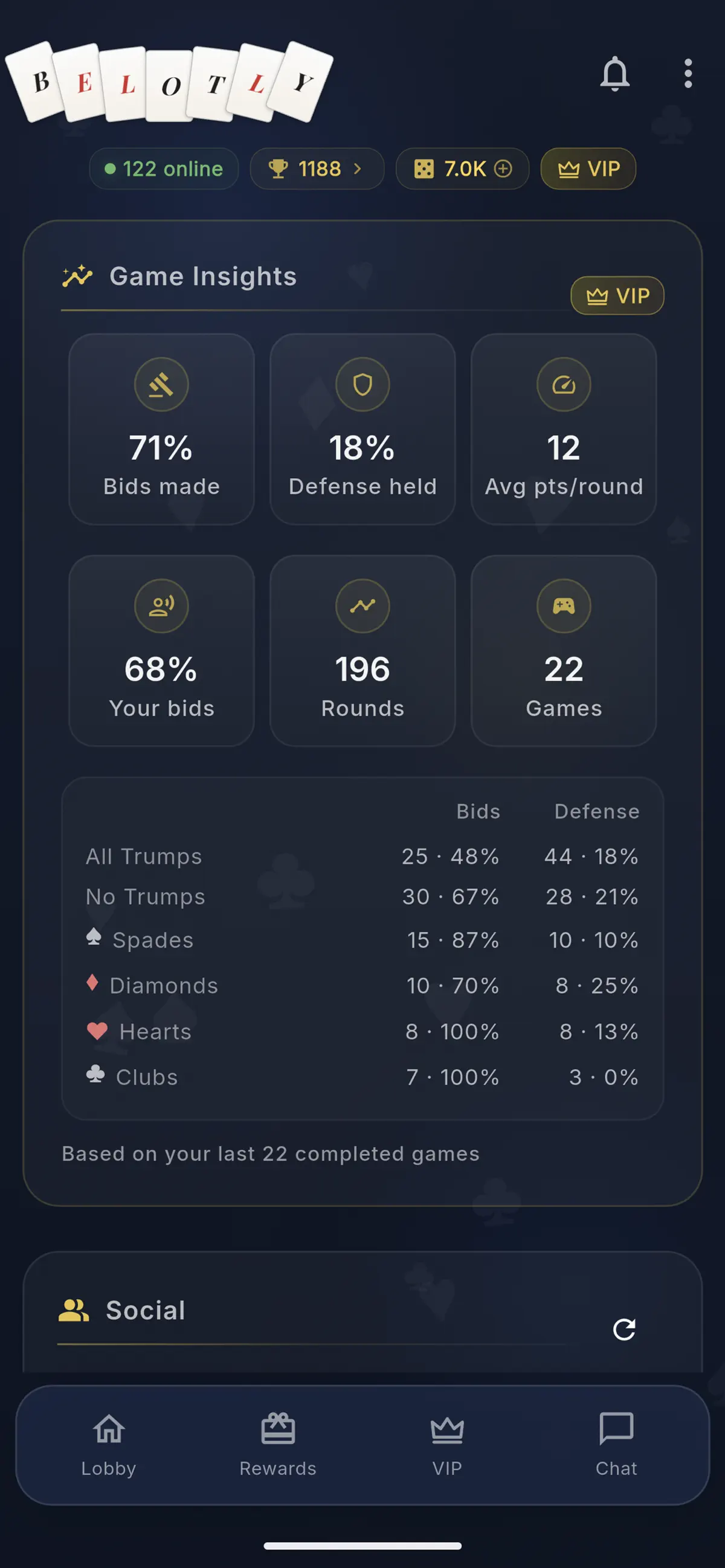
Task: Select the Hearts row in stats table
Action: (x=362, y=1032)
